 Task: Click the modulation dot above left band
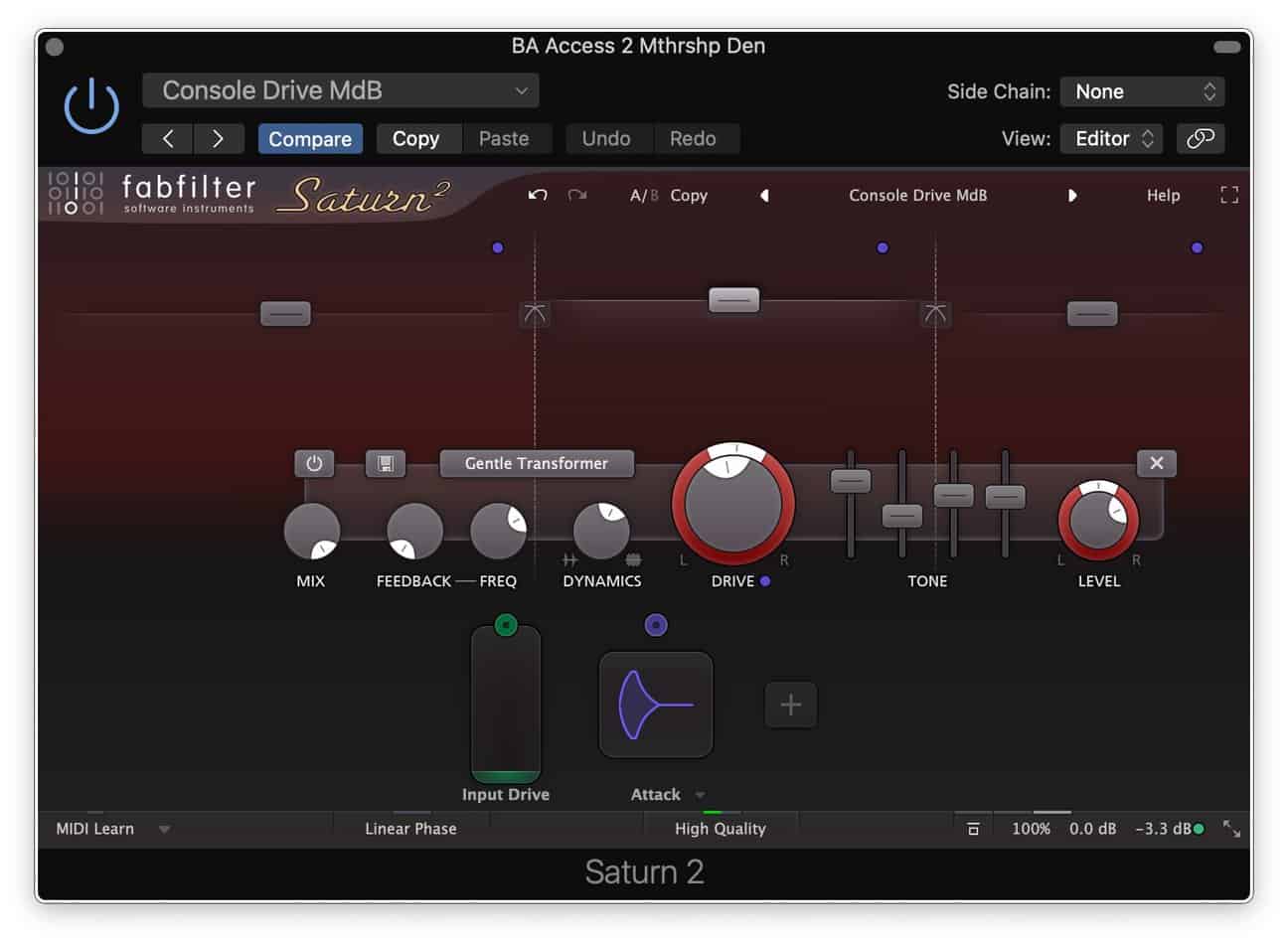[x=498, y=248]
